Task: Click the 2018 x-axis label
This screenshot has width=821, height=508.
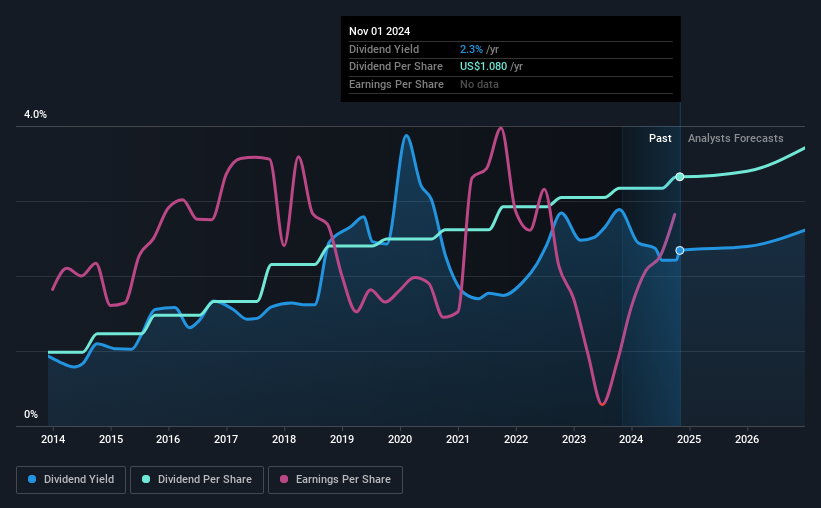Action: click(284, 439)
